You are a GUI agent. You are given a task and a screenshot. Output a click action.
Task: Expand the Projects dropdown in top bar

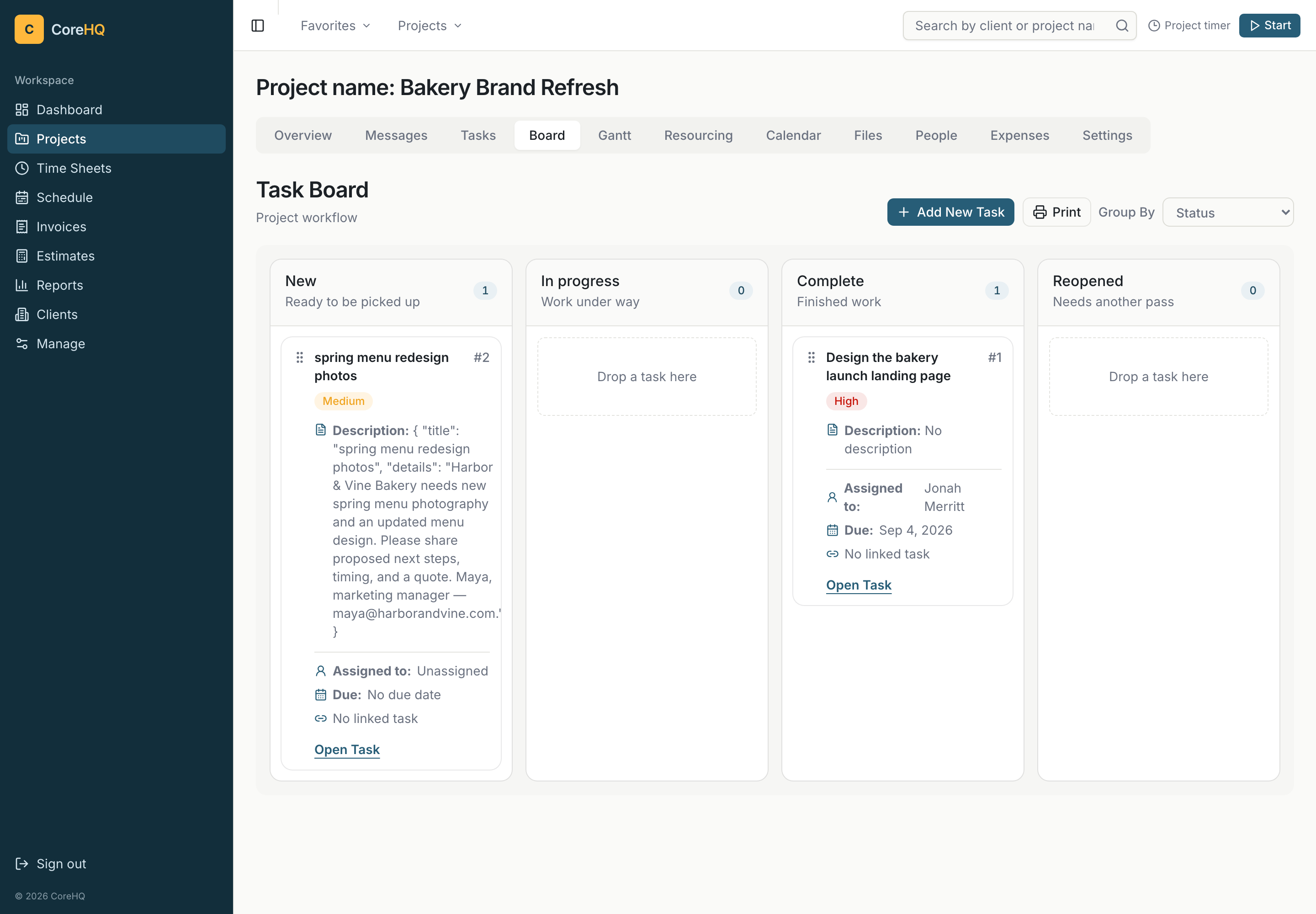point(430,26)
